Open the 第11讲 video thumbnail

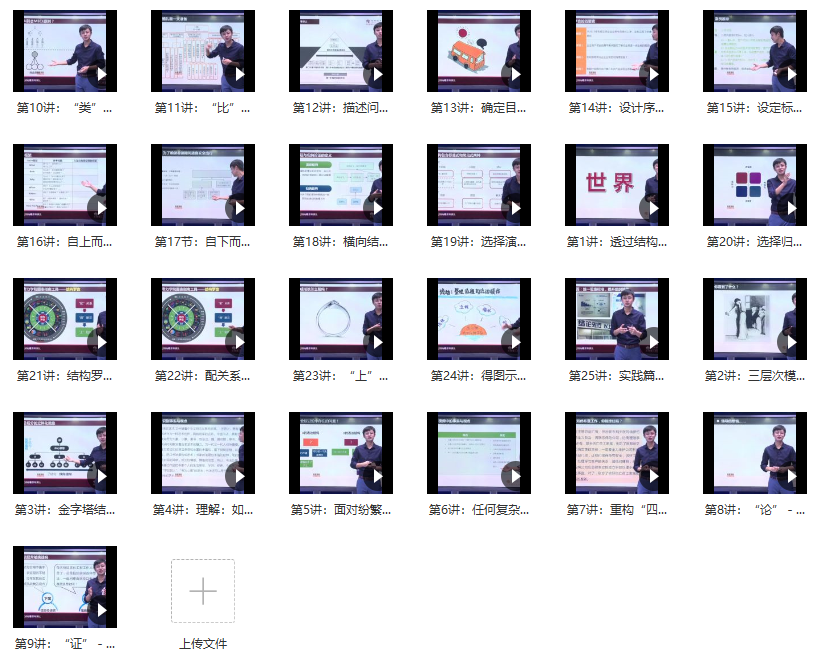coord(203,51)
